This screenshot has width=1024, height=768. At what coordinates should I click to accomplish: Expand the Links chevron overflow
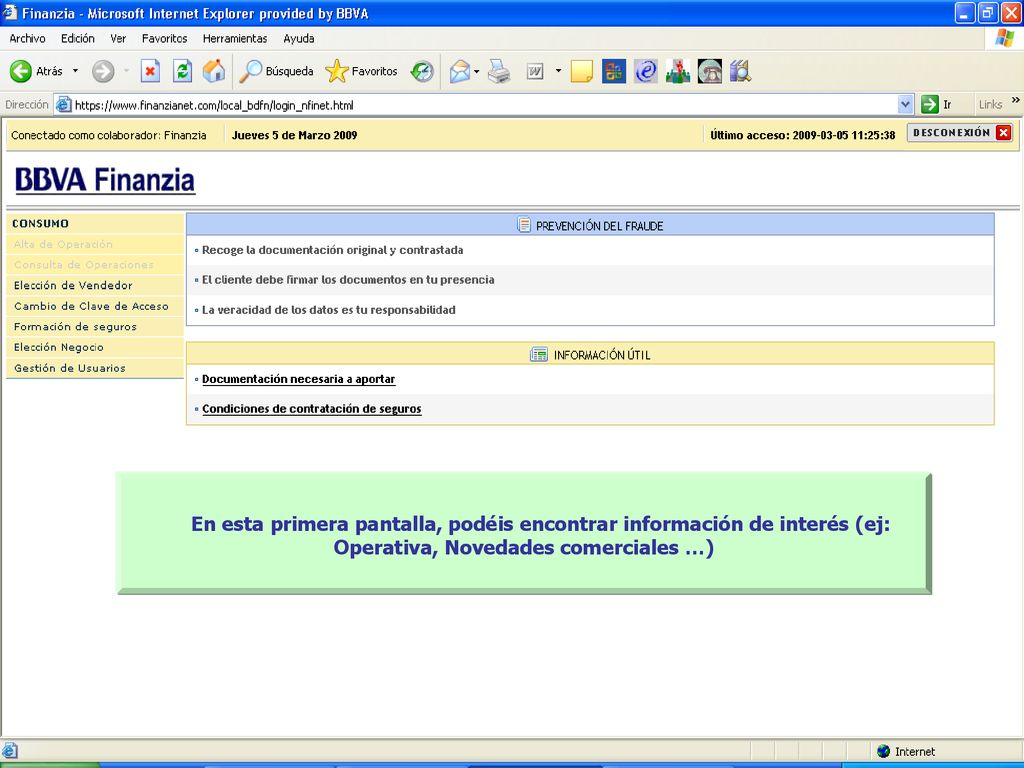point(1016,101)
